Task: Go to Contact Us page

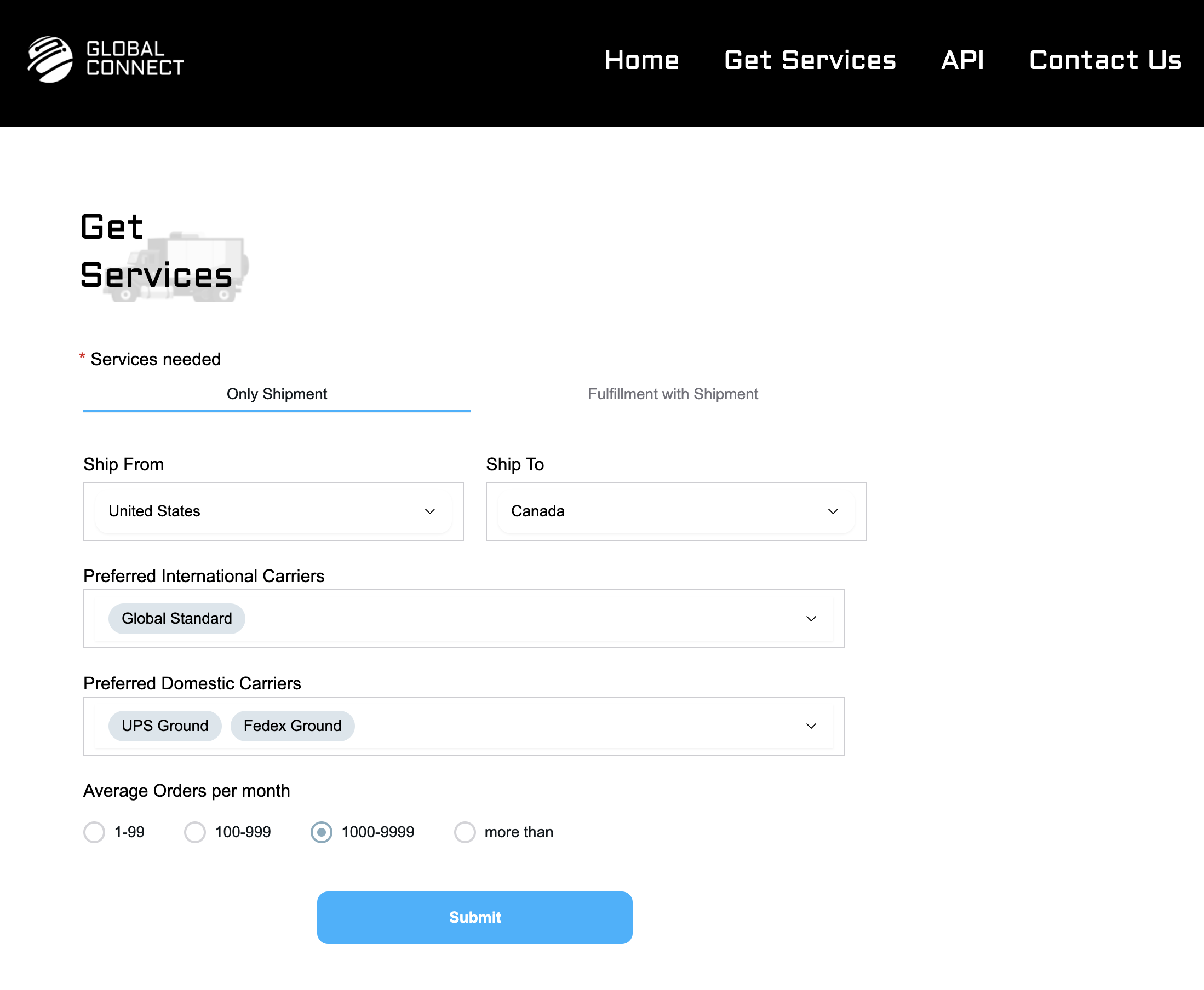Action: click(x=1105, y=60)
